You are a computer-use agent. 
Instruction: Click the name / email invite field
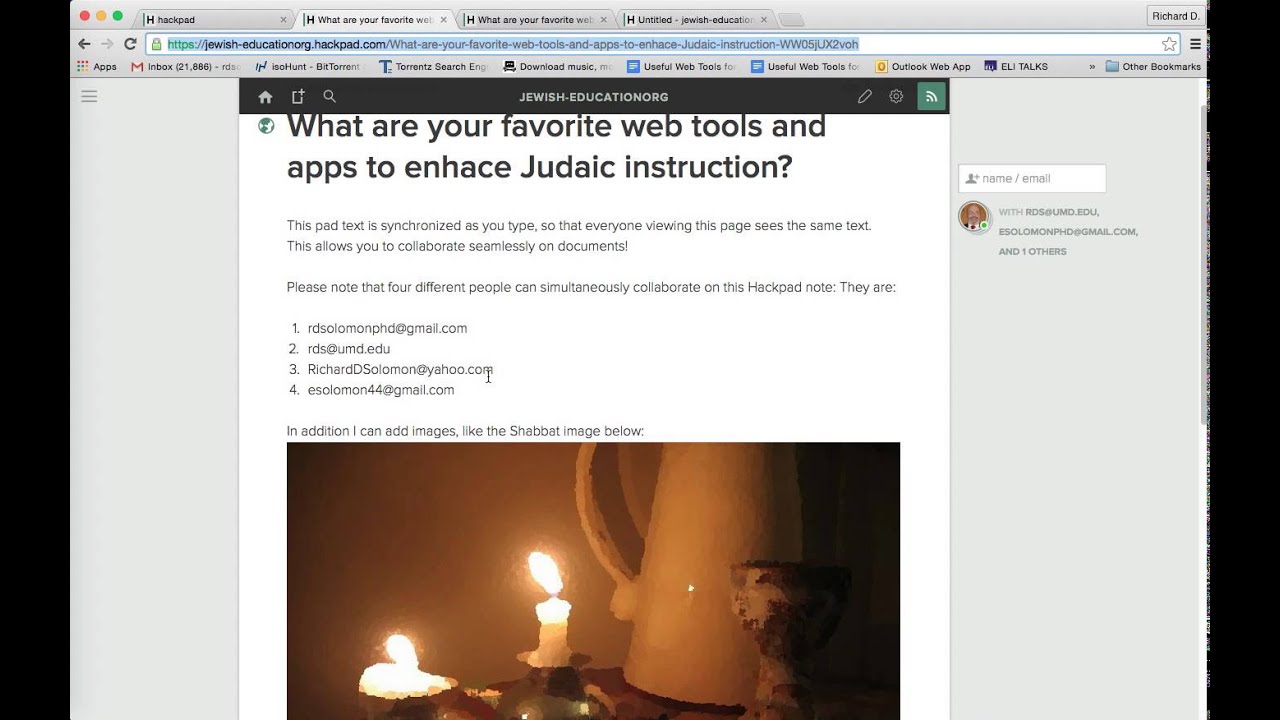(1032, 178)
